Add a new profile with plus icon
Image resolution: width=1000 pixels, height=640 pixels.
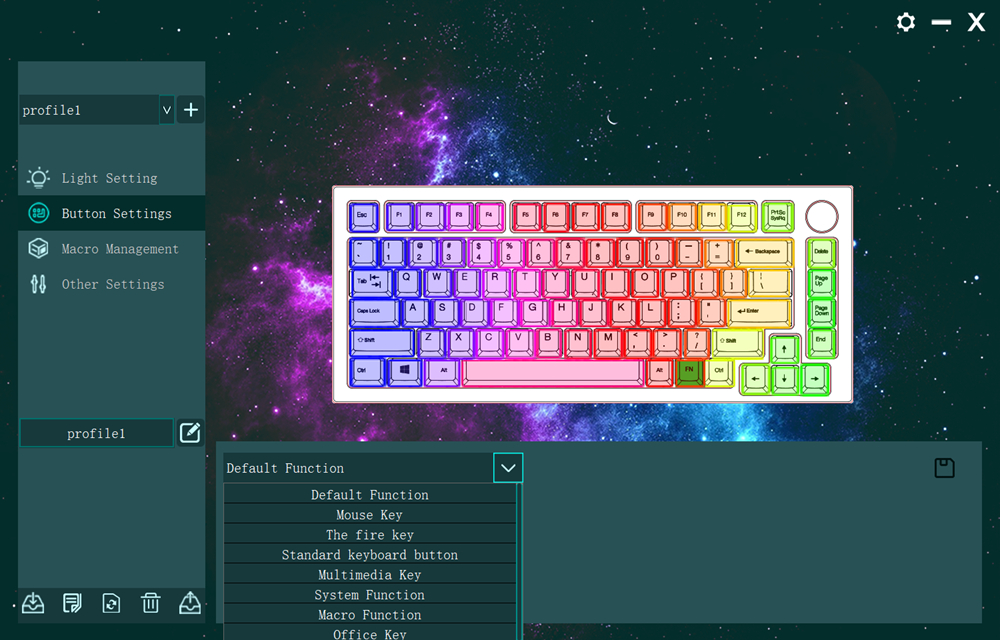(191, 110)
